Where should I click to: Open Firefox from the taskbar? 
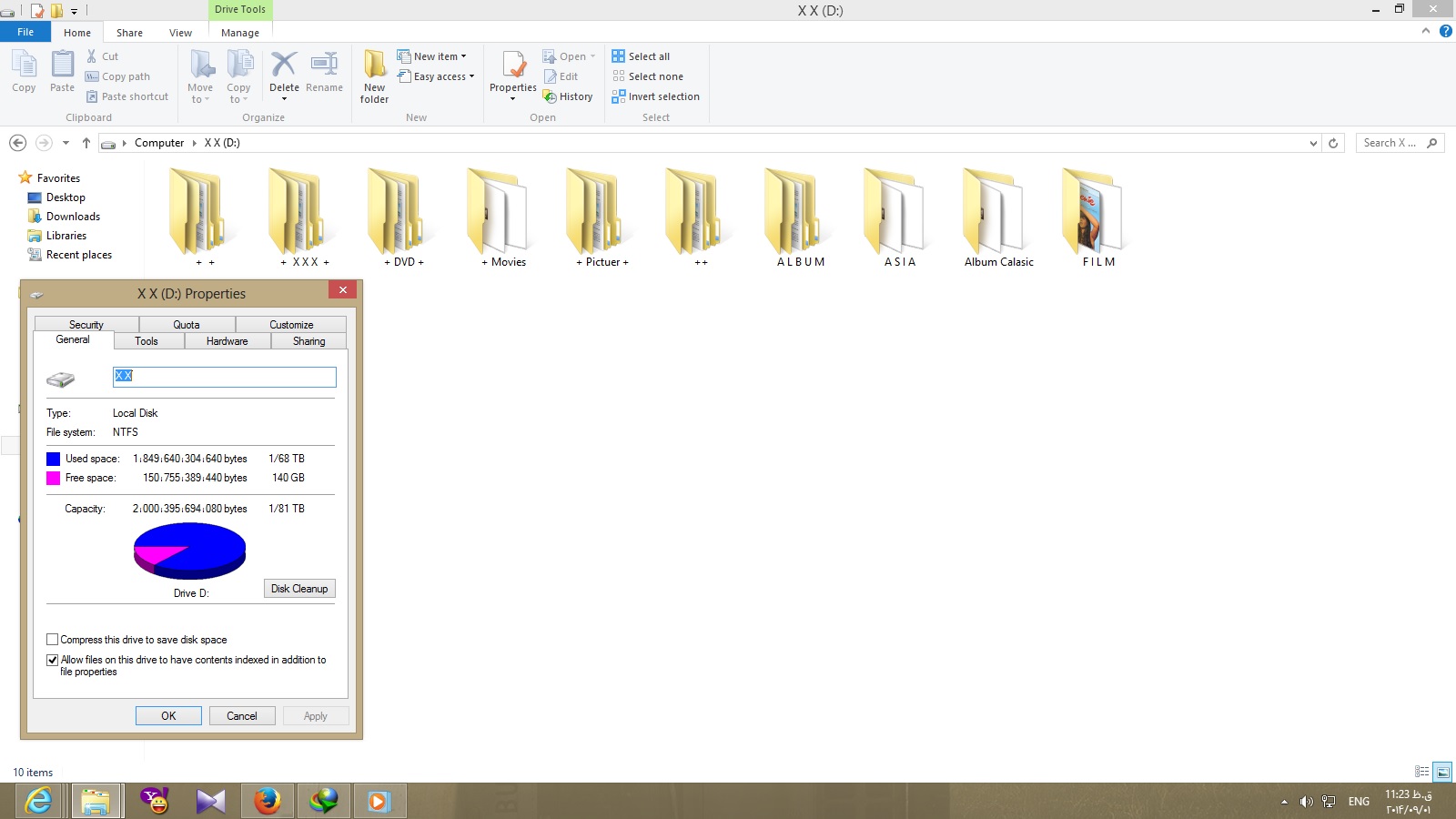point(267,801)
